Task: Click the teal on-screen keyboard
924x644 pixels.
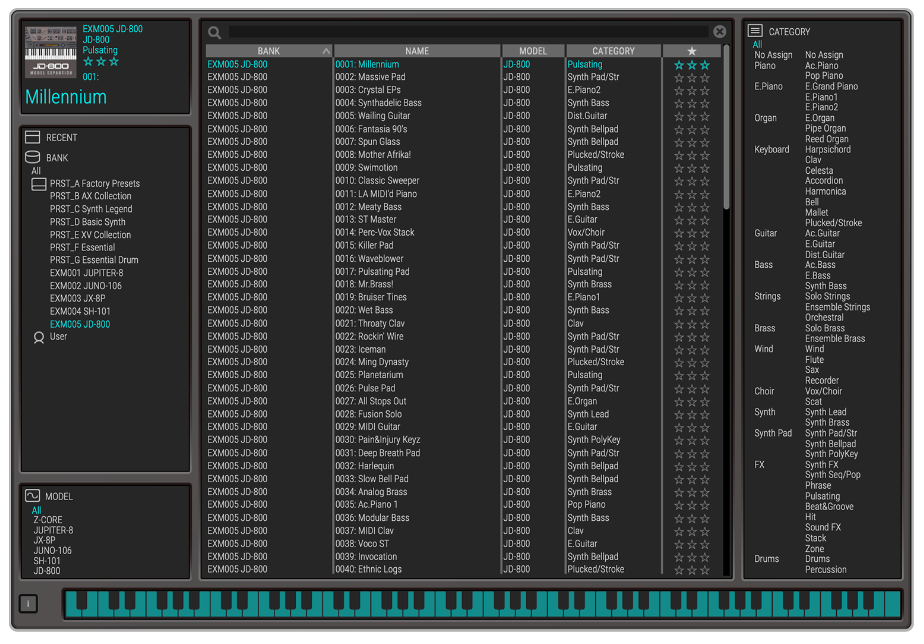Action: pyautogui.click(x=483, y=604)
